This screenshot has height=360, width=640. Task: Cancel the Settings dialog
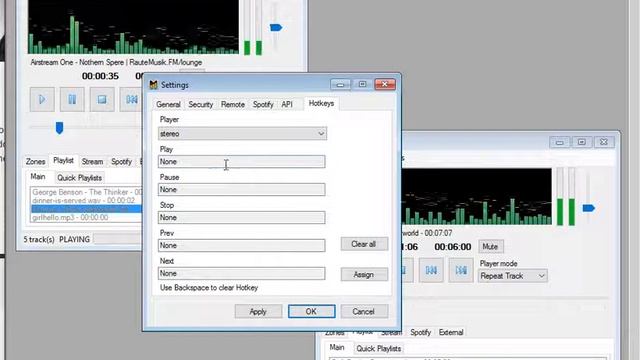point(364,311)
